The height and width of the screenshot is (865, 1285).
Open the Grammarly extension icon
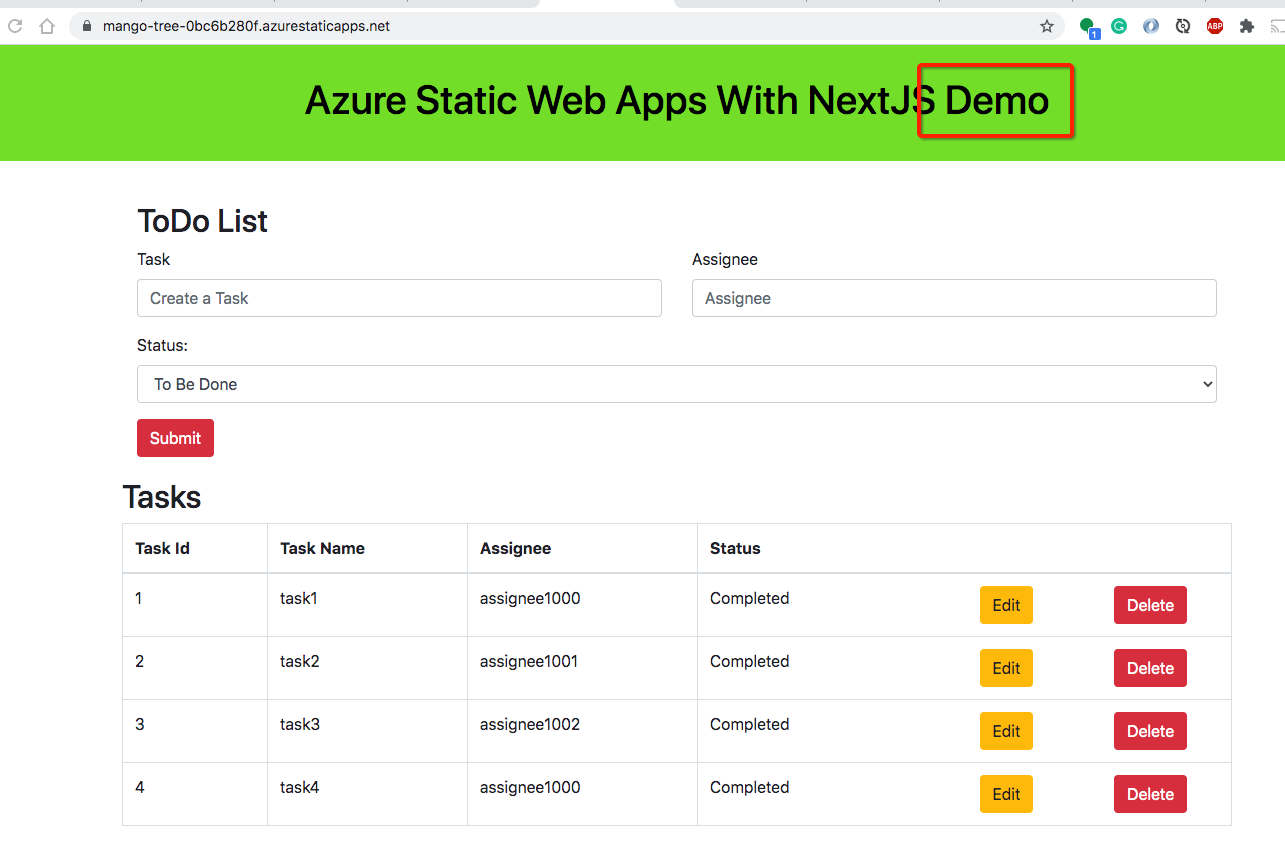click(x=1119, y=26)
